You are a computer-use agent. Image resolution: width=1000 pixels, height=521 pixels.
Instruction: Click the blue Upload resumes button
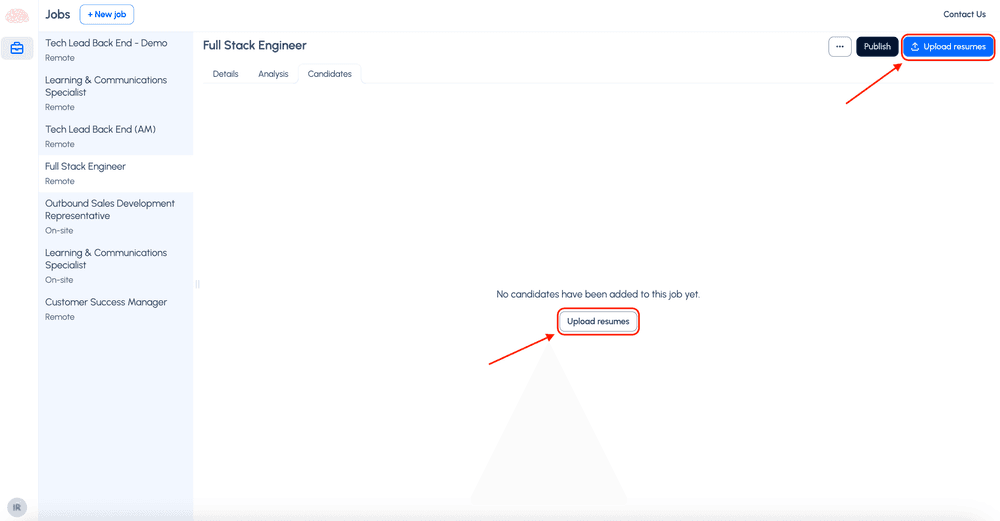coord(948,47)
